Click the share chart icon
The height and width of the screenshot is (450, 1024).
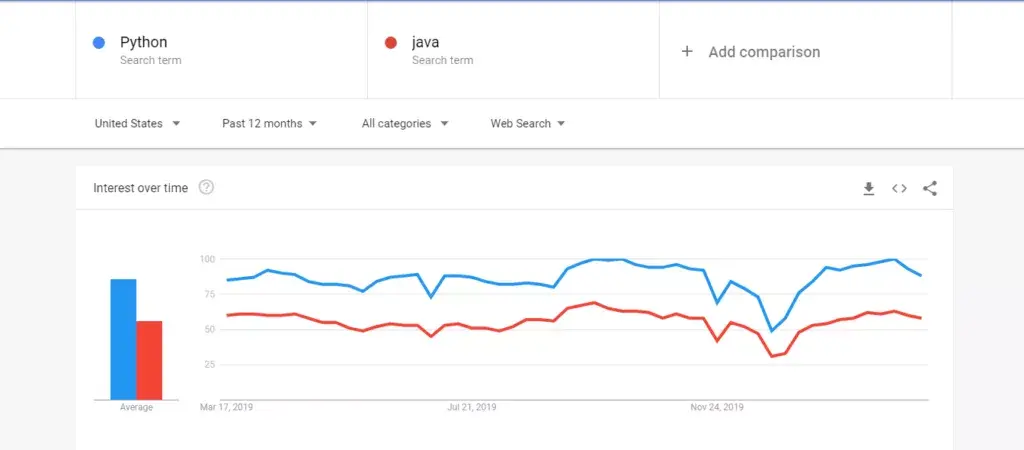tap(930, 188)
